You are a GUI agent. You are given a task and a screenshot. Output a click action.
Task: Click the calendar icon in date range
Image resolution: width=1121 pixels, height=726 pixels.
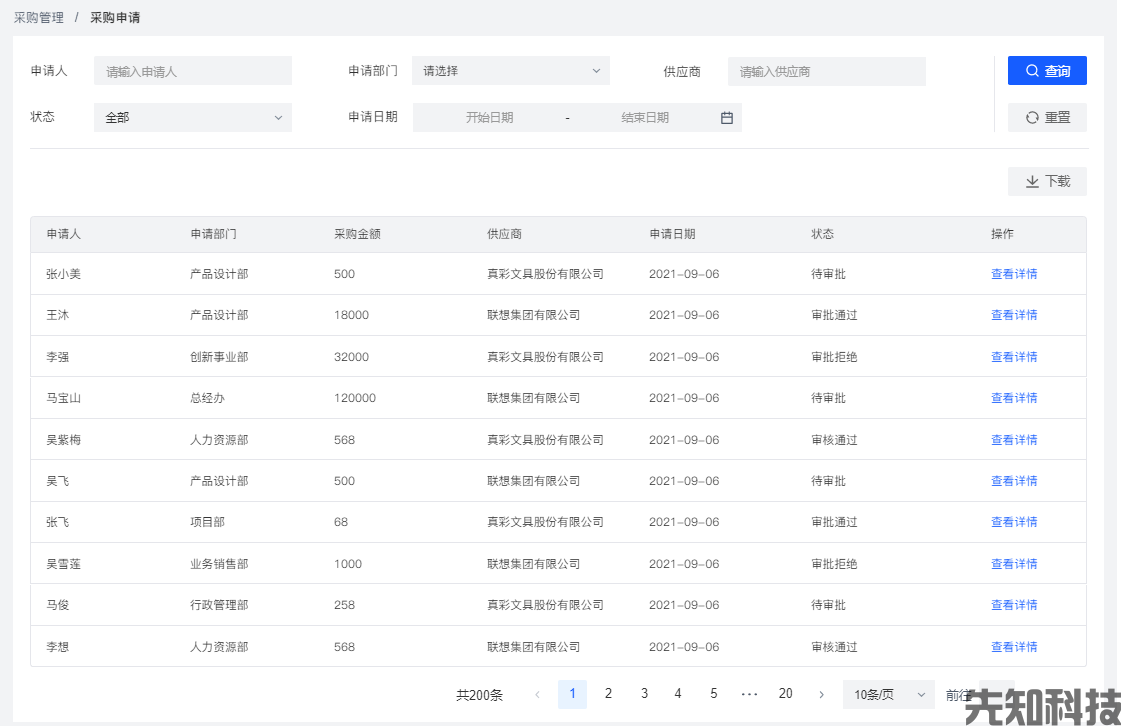pos(726,117)
